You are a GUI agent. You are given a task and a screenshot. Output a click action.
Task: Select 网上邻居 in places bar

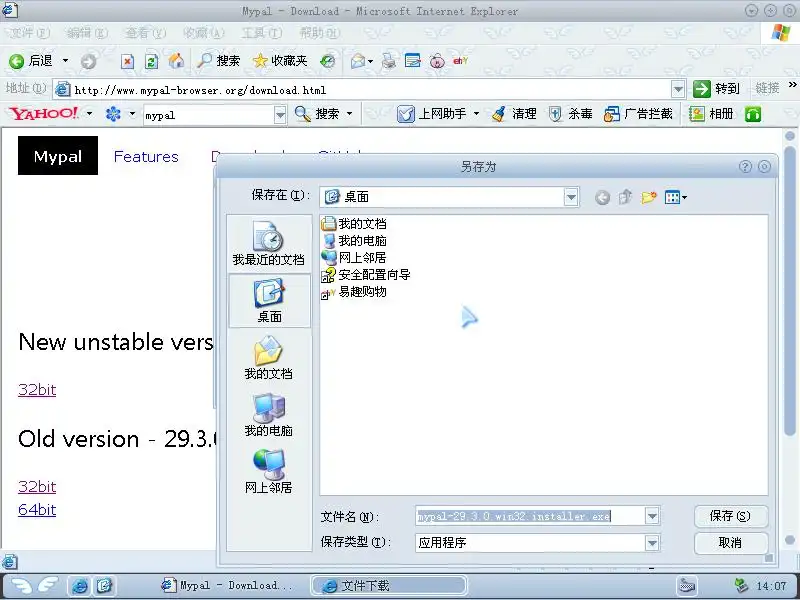[268, 472]
